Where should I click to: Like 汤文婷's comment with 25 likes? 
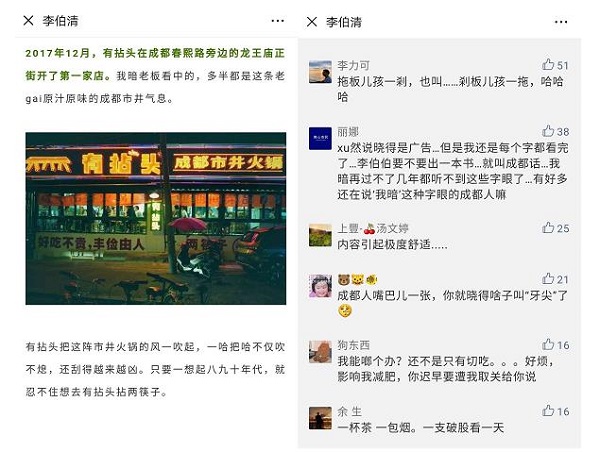[x=548, y=228]
